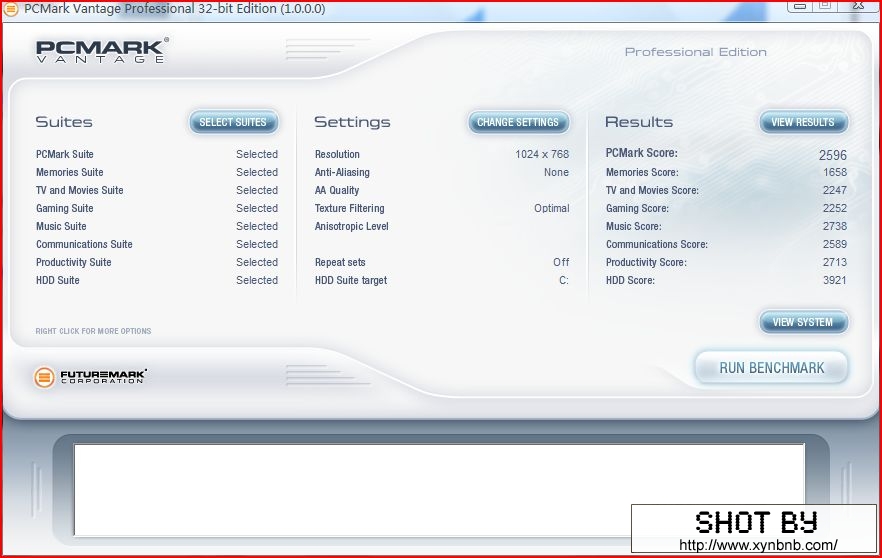
Task: Click the Productivity Score value 2713
Action: pyautogui.click(x=835, y=262)
